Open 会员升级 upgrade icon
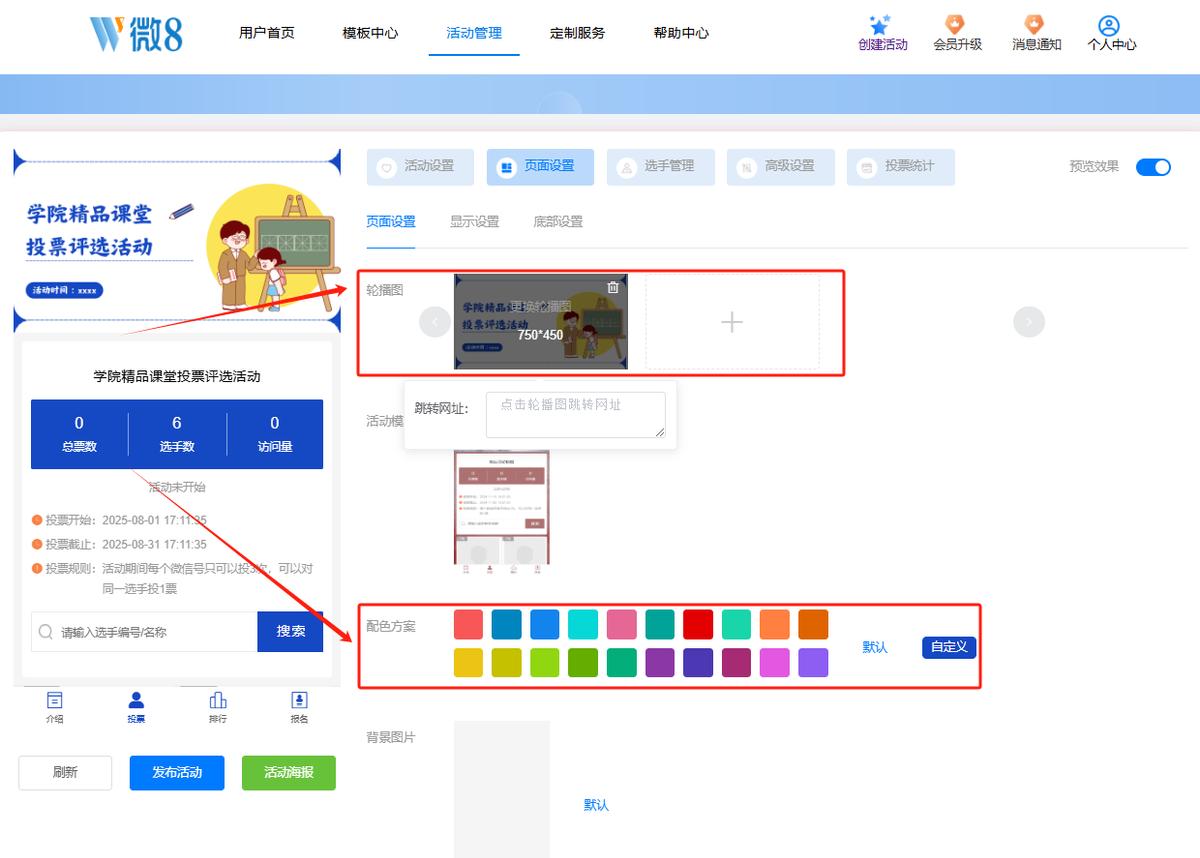Screen dimensions: 1200x858 coord(956,25)
